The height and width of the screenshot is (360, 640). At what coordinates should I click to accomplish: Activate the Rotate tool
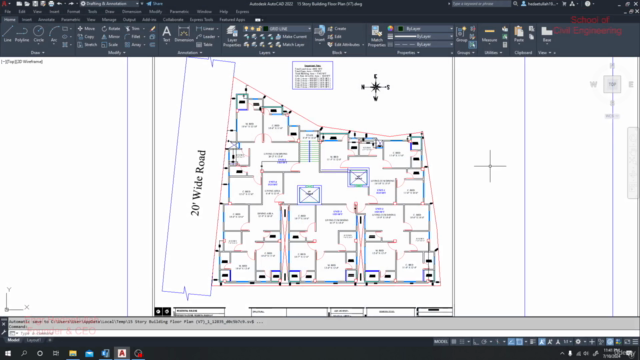pyautogui.click(x=111, y=29)
